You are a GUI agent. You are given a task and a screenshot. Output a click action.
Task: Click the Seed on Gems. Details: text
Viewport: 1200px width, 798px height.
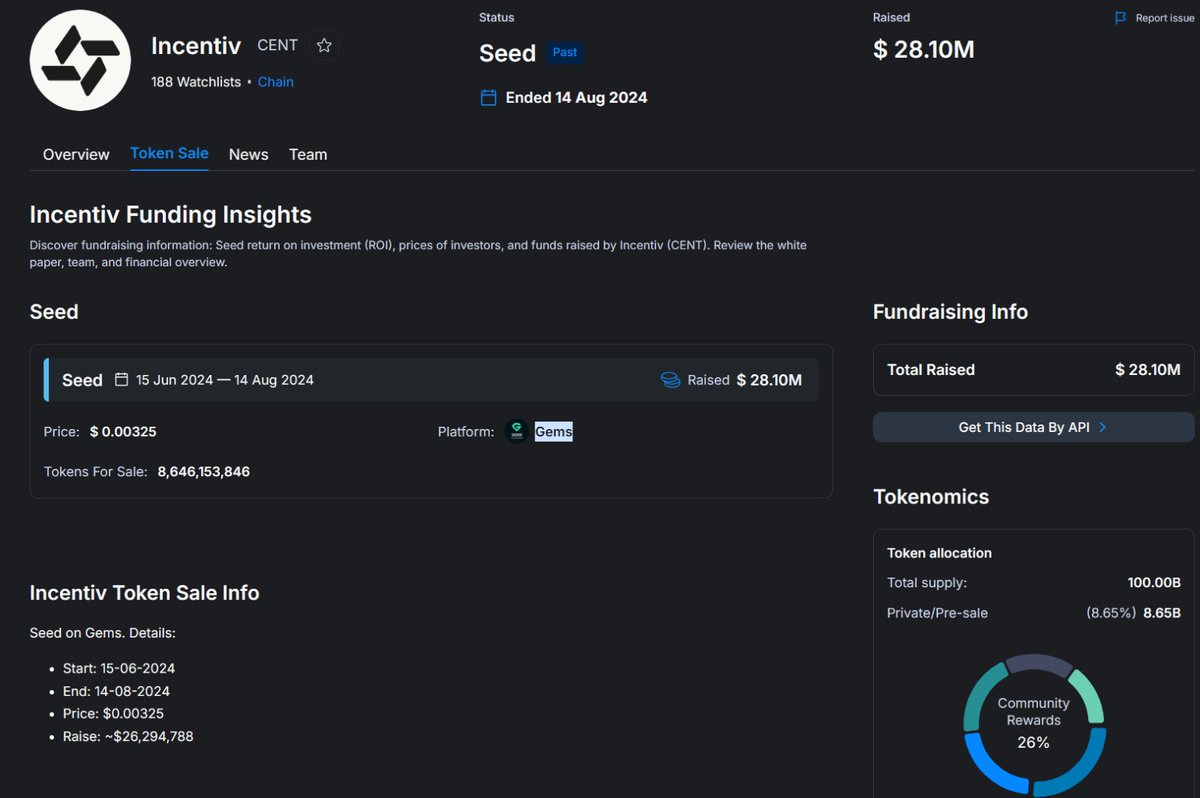point(103,633)
